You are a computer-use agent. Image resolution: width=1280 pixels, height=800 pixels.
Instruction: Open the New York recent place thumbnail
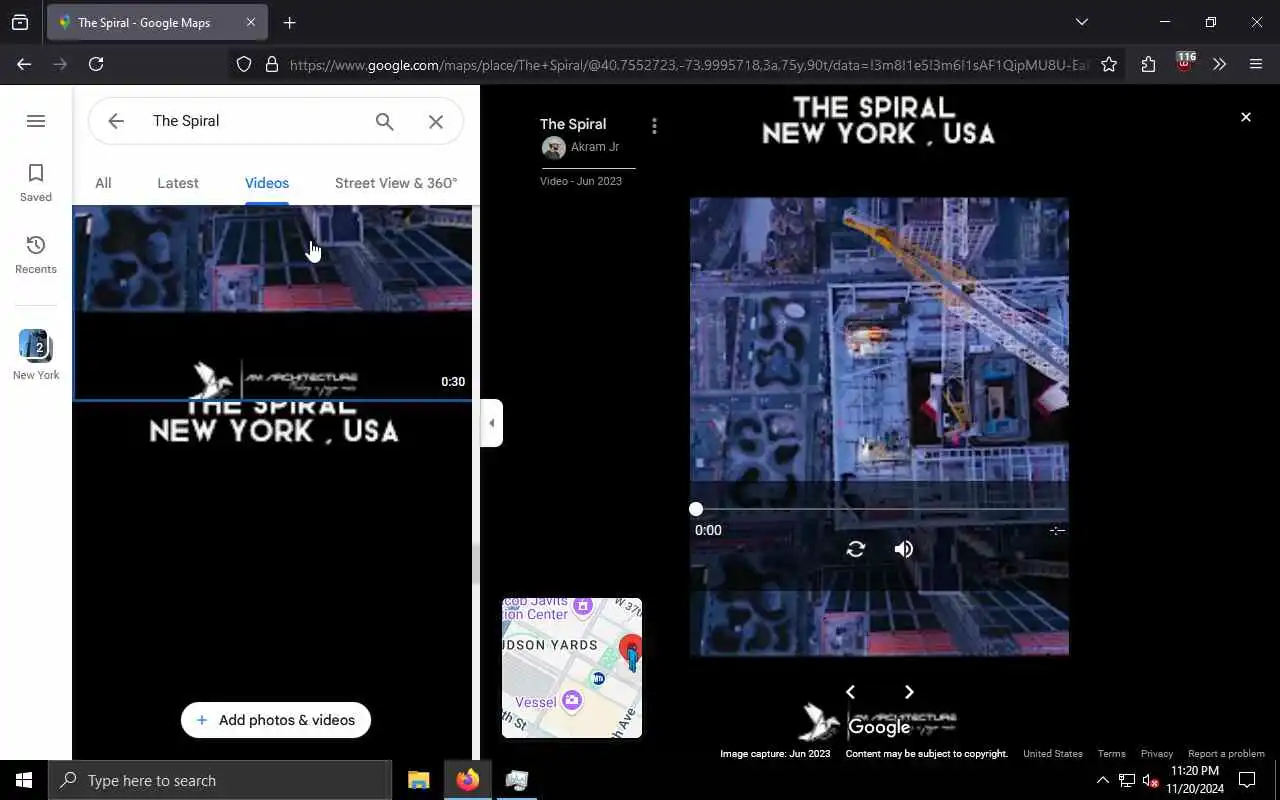point(36,355)
